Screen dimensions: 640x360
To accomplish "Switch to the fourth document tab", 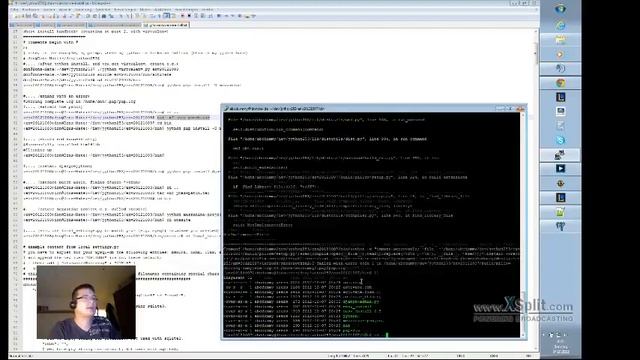I will coord(114,25).
